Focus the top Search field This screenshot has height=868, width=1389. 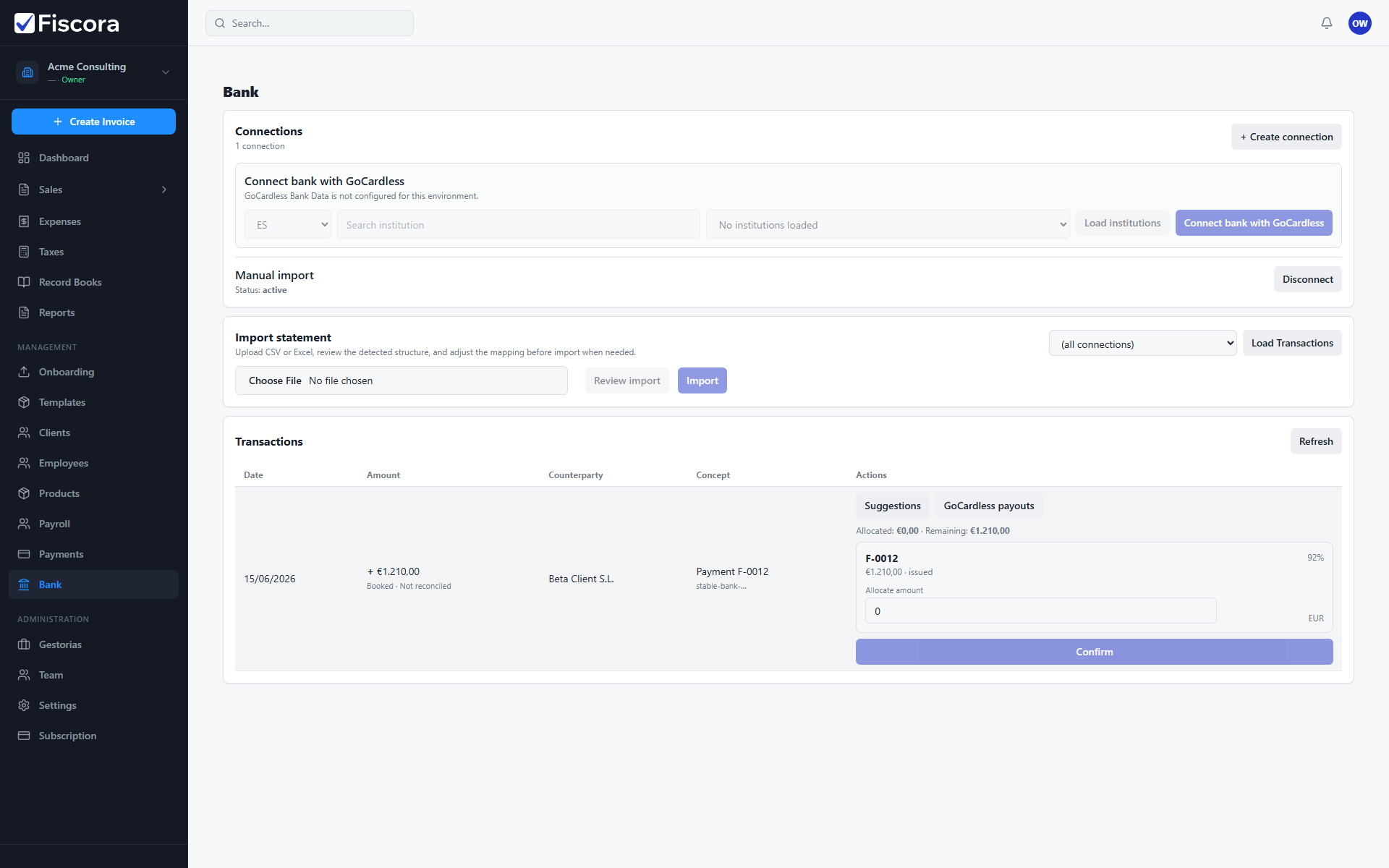click(x=310, y=23)
